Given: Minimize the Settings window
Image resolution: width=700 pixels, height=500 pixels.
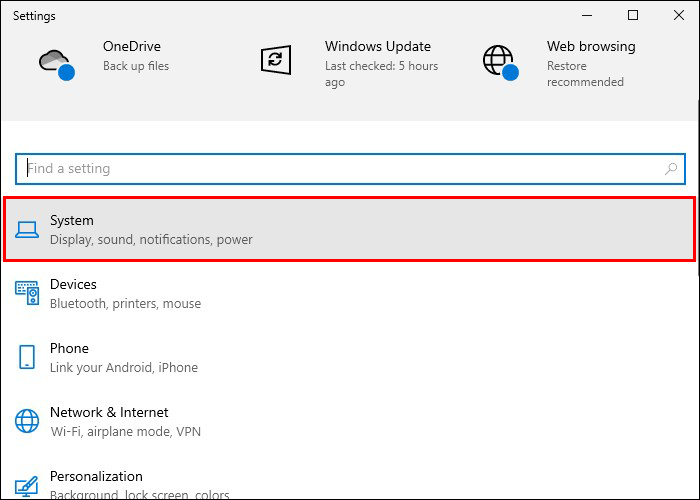Looking at the screenshot, I should click(x=587, y=16).
